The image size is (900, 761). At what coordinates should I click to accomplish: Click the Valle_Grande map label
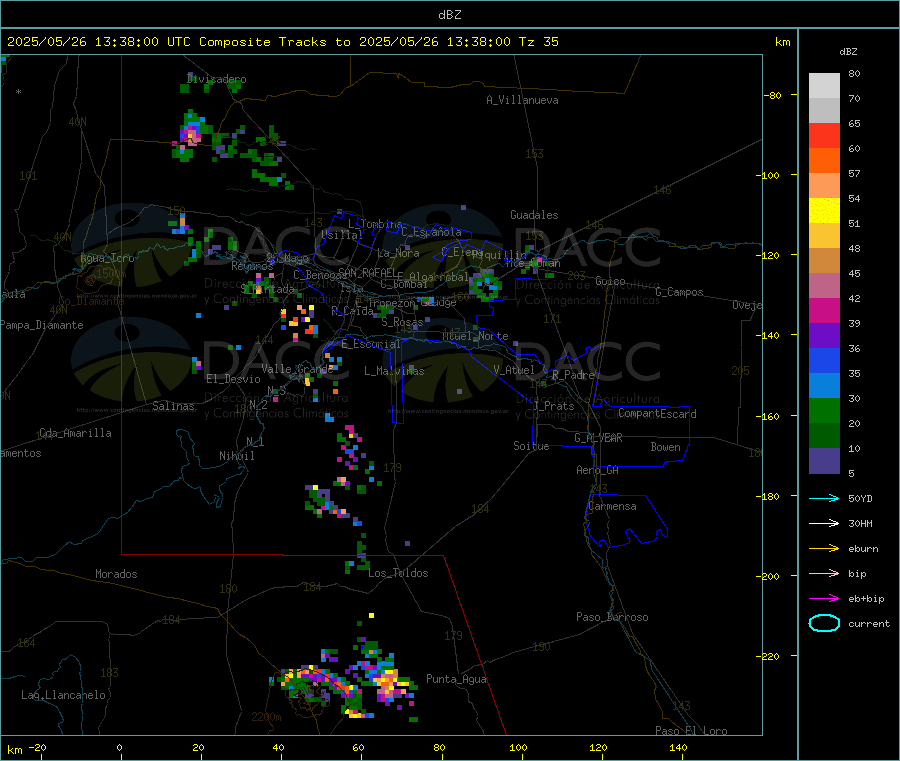[297, 369]
